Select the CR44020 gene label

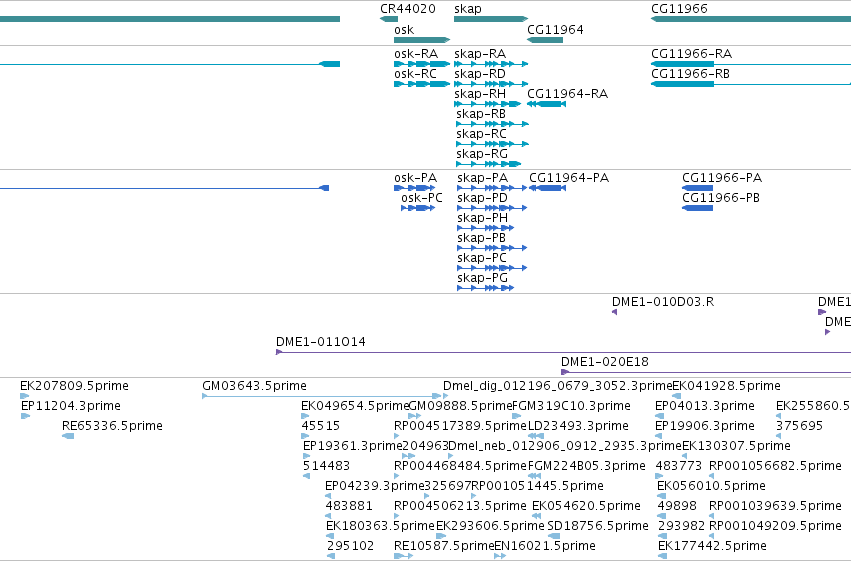click(408, 9)
